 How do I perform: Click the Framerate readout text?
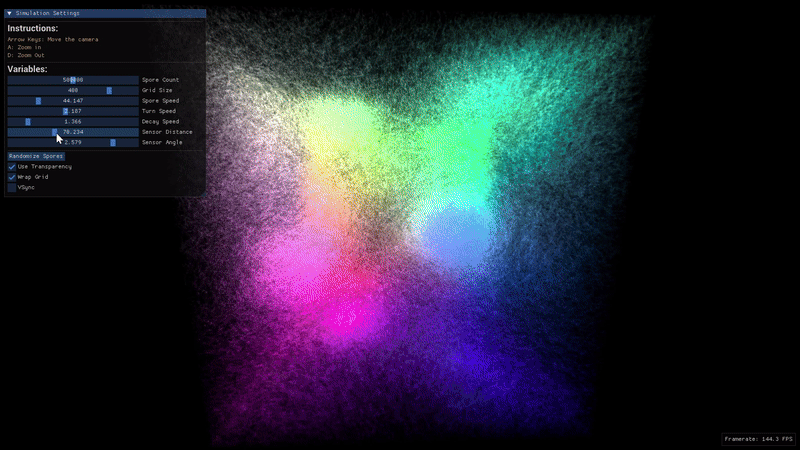(759, 439)
